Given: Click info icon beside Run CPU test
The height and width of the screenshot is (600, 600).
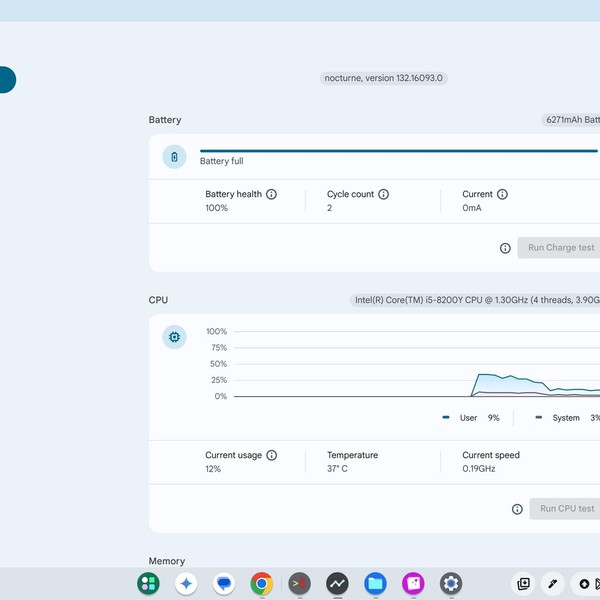Looking at the screenshot, I should pos(517,509).
